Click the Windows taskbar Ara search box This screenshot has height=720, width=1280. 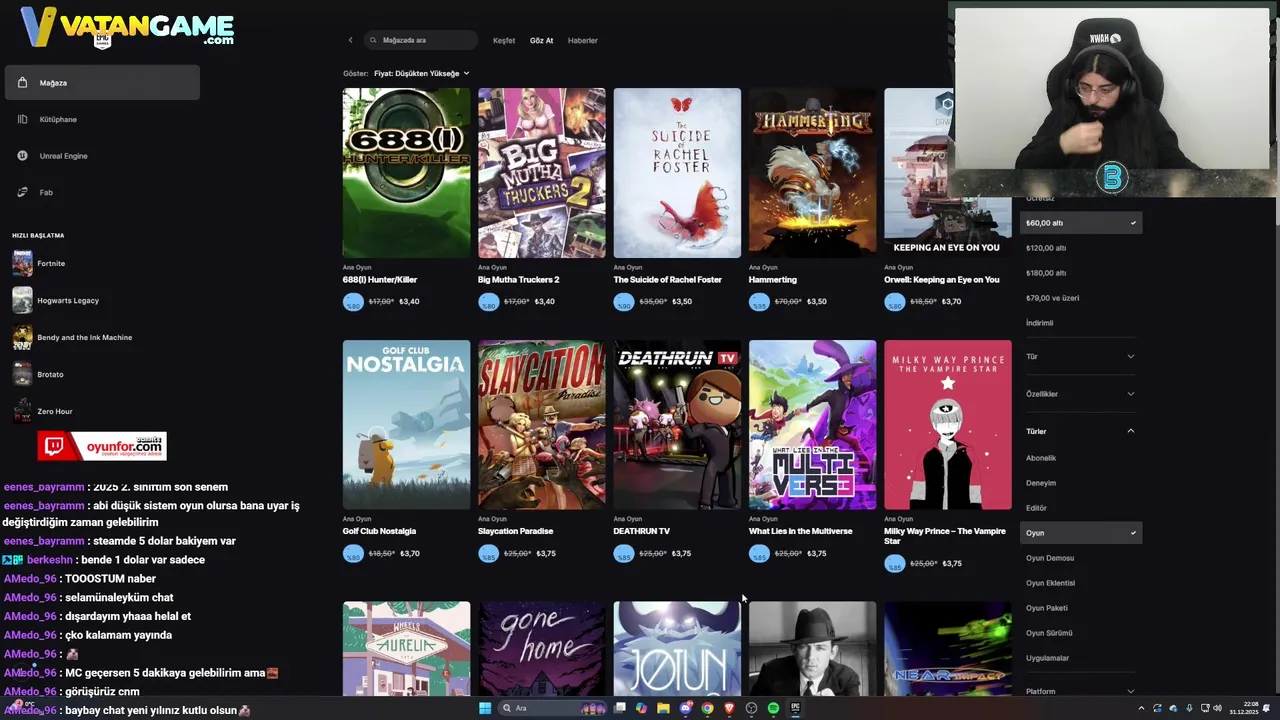tap(553, 708)
